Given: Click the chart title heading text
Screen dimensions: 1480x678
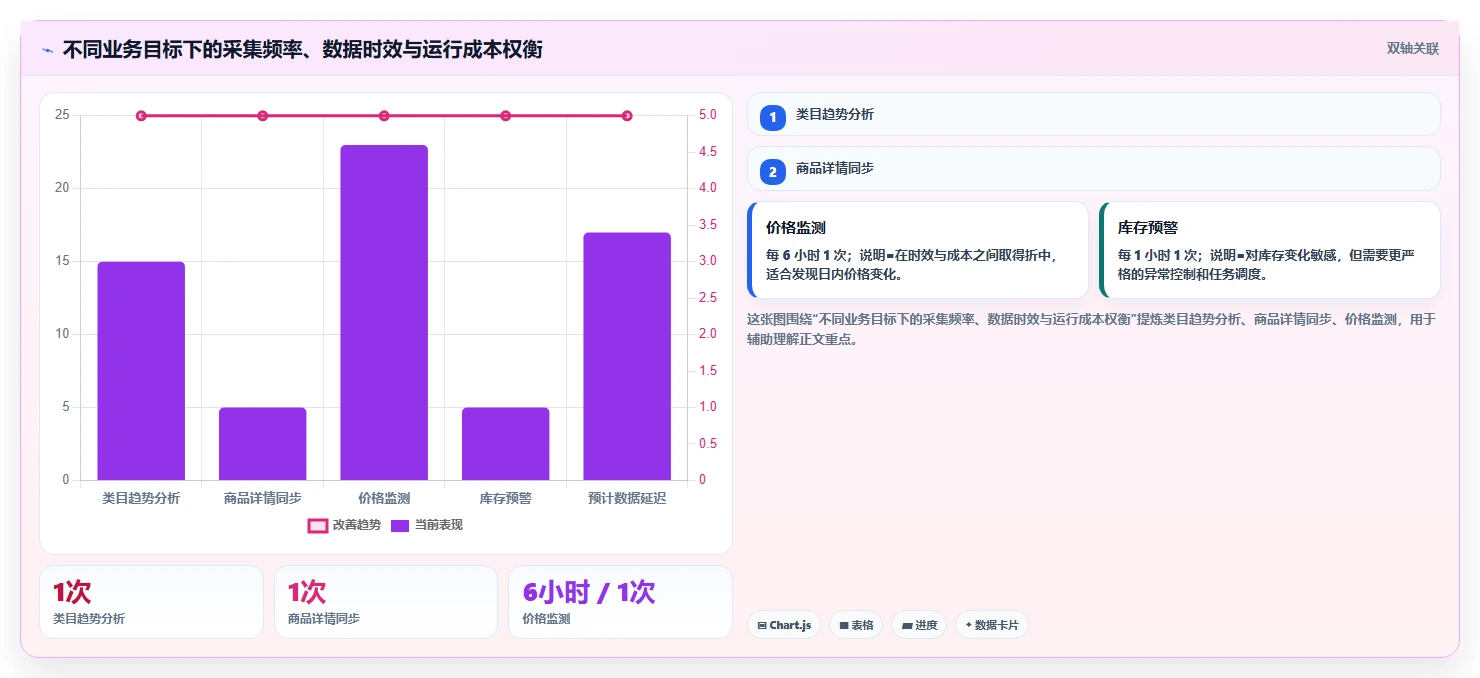Looking at the screenshot, I should (x=302, y=49).
